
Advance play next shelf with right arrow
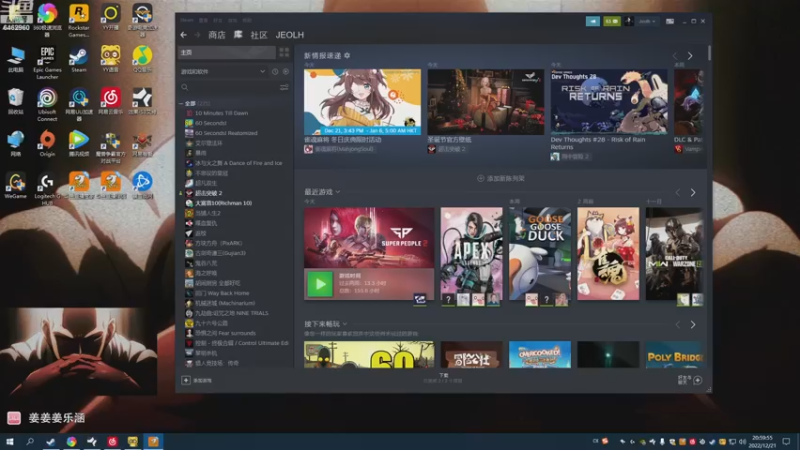pyautogui.click(x=693, y=324)
